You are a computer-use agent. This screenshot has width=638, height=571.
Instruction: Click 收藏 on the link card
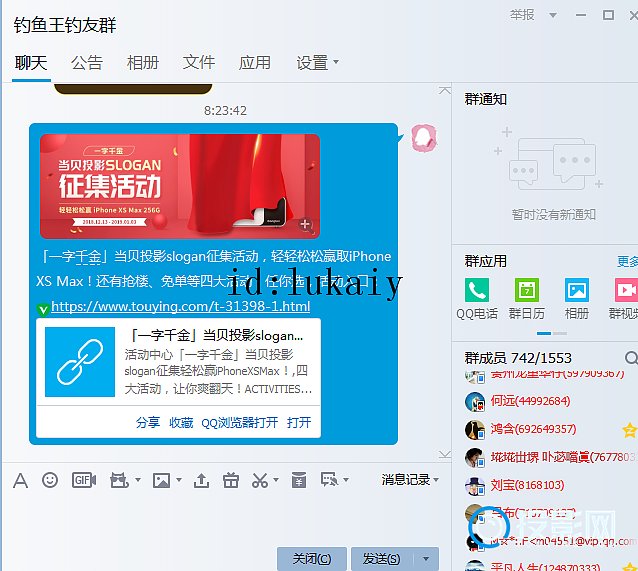(181, 422)
